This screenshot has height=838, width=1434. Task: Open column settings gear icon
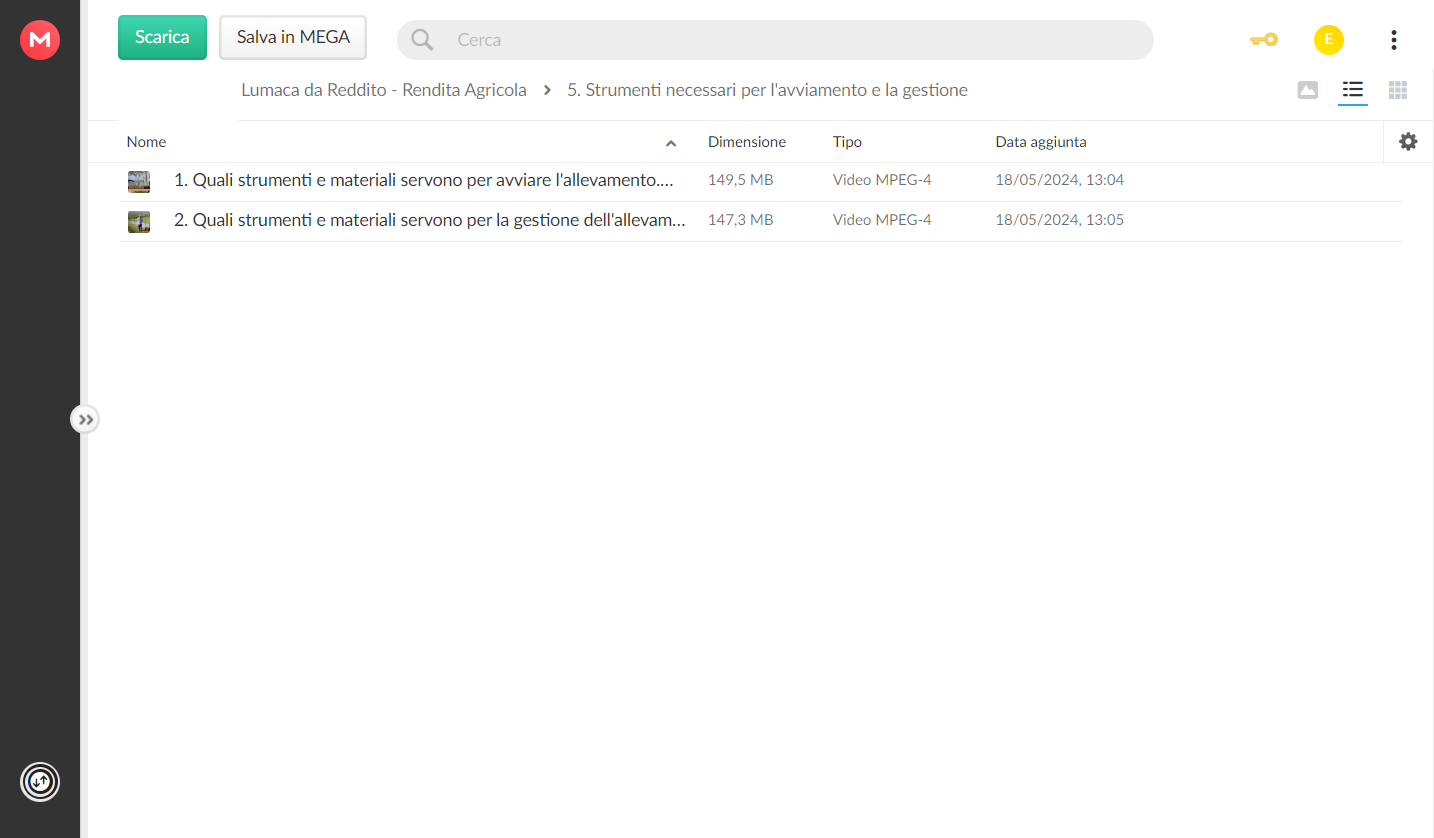click(x=1408, y=142)
